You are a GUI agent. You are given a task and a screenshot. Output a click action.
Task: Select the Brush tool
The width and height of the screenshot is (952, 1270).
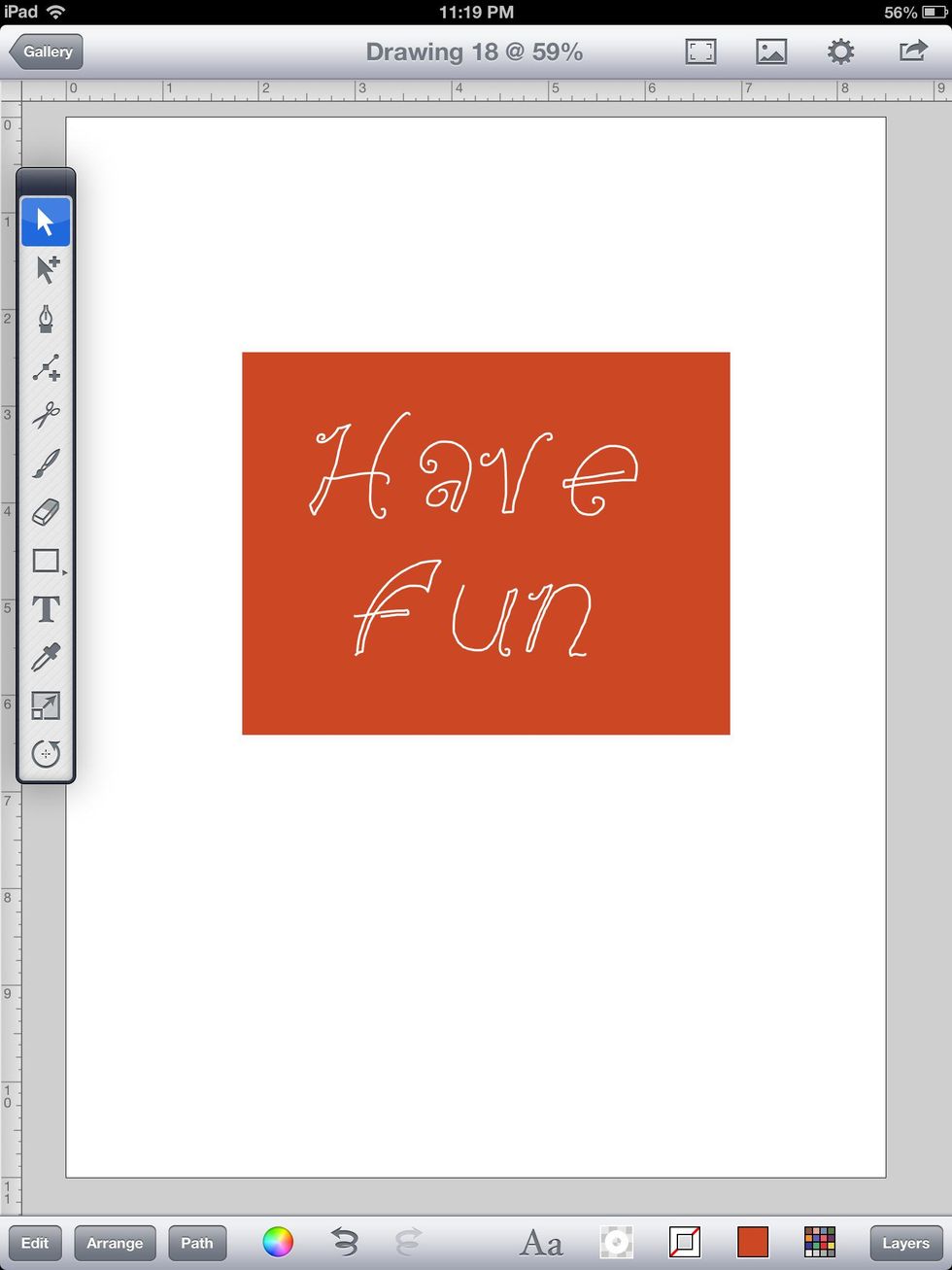(46, 463)
